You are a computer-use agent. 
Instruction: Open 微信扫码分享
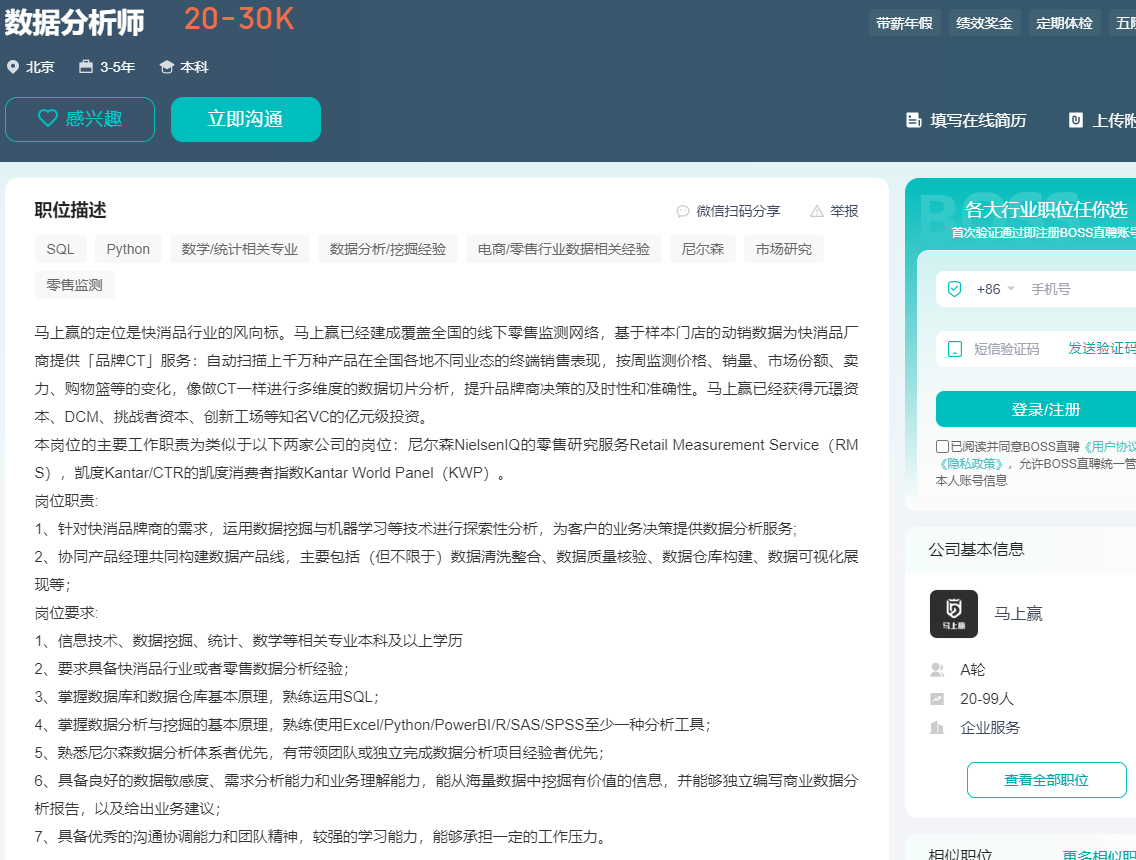pos(738,212)
